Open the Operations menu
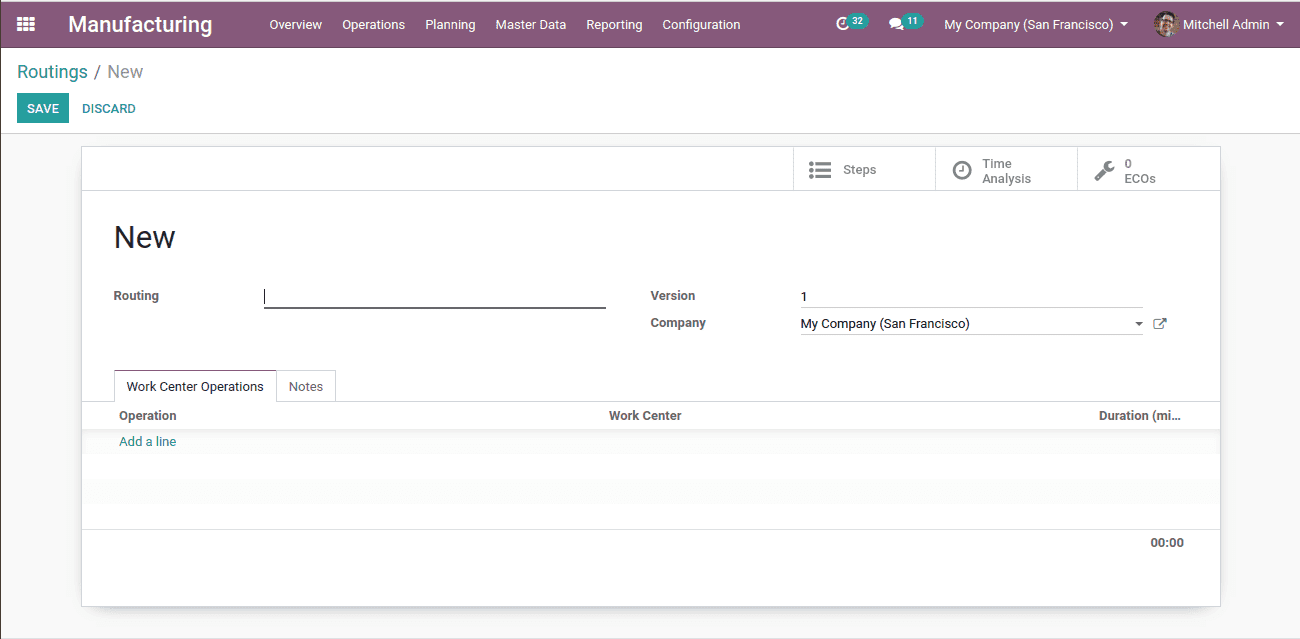 click(x=374, y=24)
